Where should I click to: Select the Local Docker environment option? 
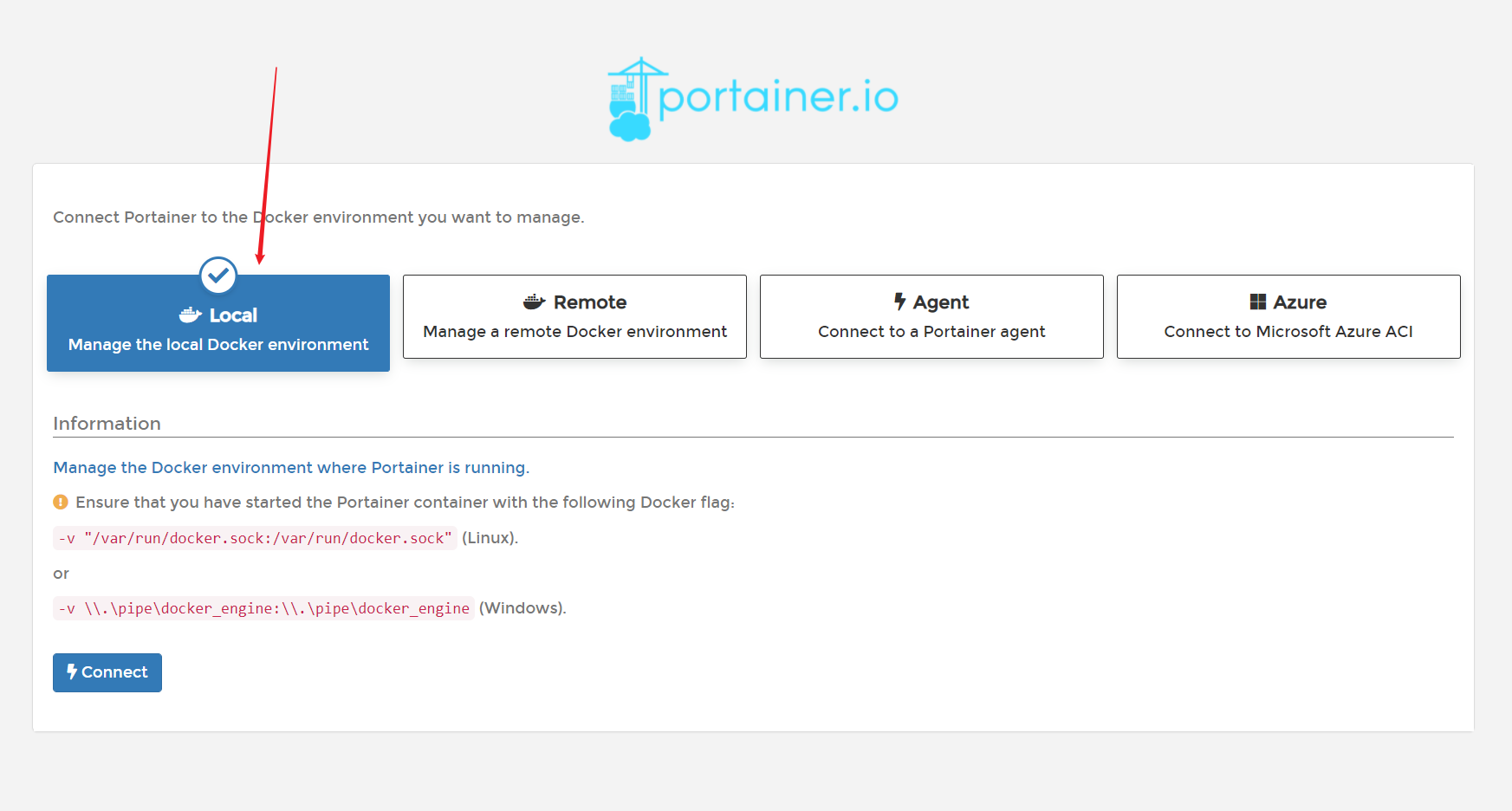218,323
